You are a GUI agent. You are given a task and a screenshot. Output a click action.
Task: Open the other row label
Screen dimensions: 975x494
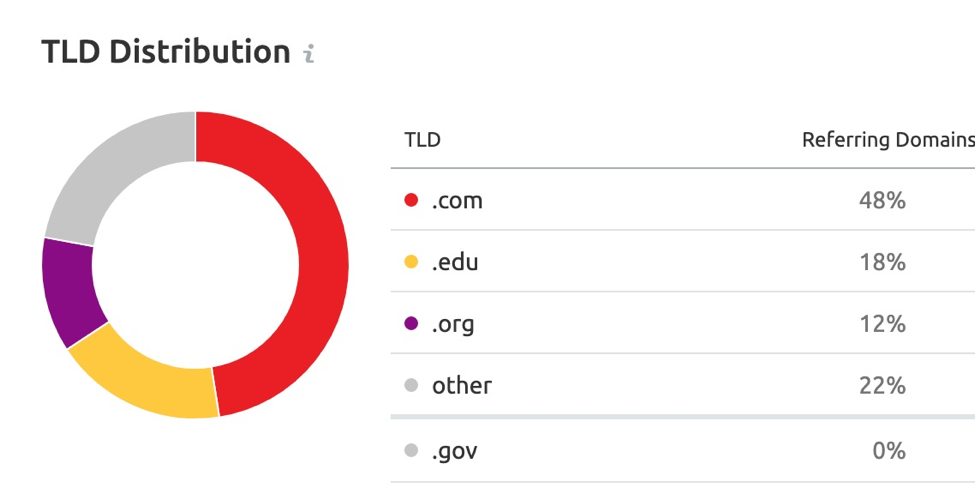coord(461,386)
